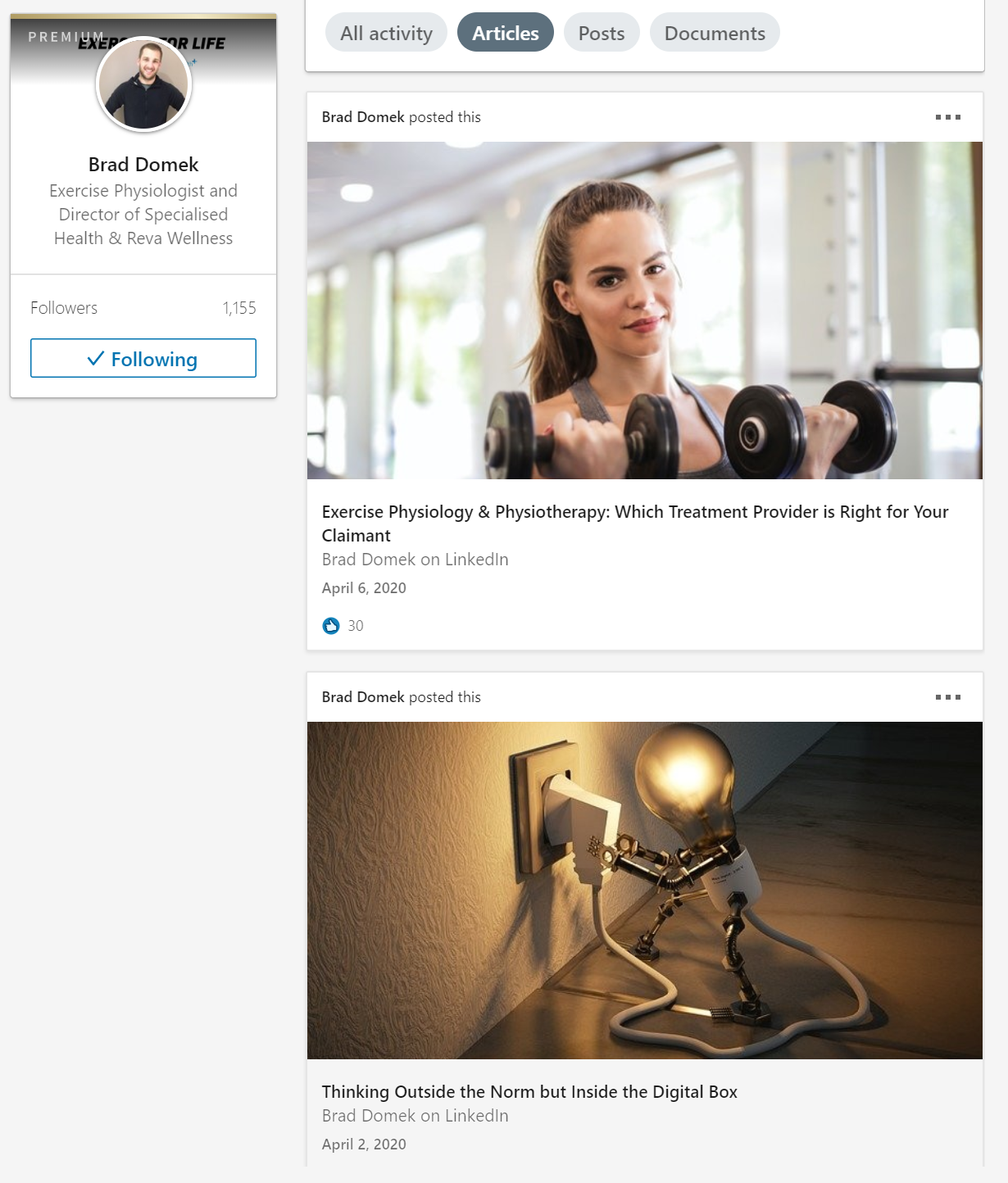Click Brad Domek name in sidebar card

(x=143, y=165)
